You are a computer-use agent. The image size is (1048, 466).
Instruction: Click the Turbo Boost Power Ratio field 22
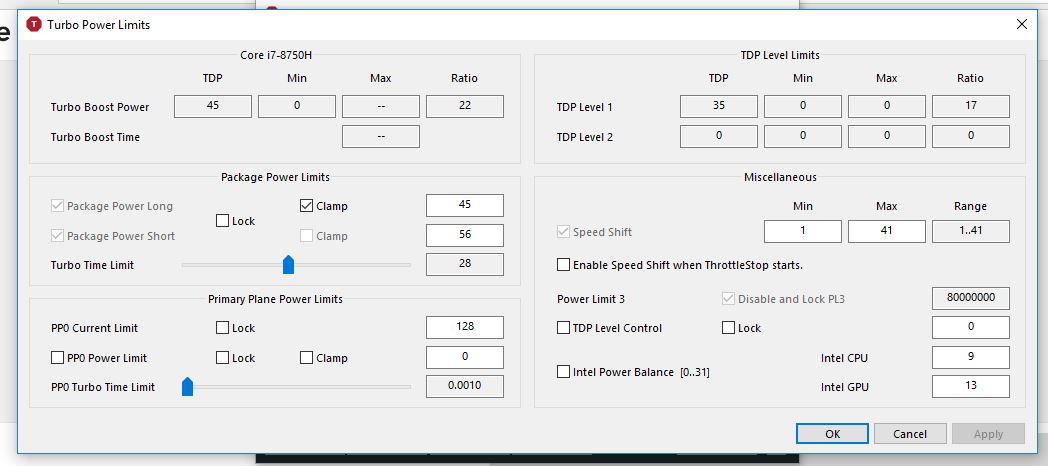click(465, 106)
